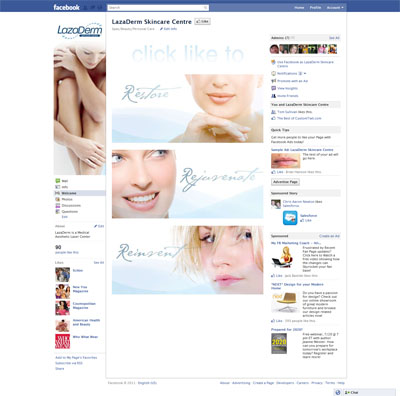
Task: Open the Chat bar at the bottom right
Action: pyautogui.click(x=369, y=392)
